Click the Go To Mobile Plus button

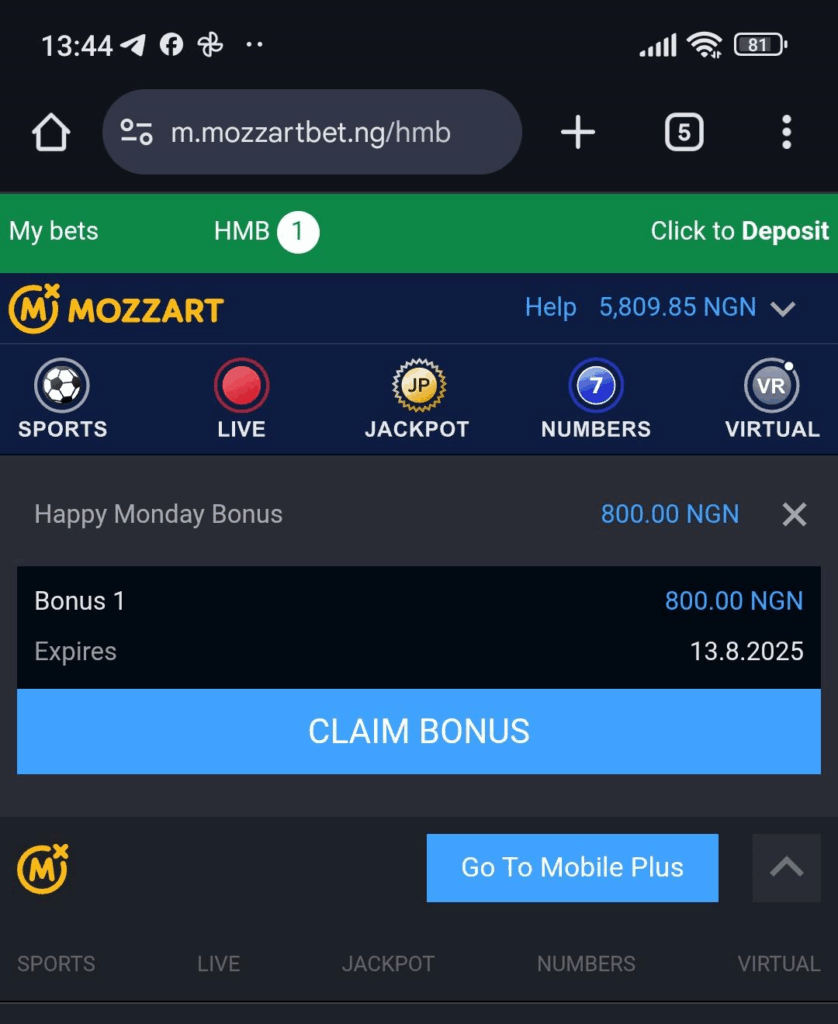572,868
